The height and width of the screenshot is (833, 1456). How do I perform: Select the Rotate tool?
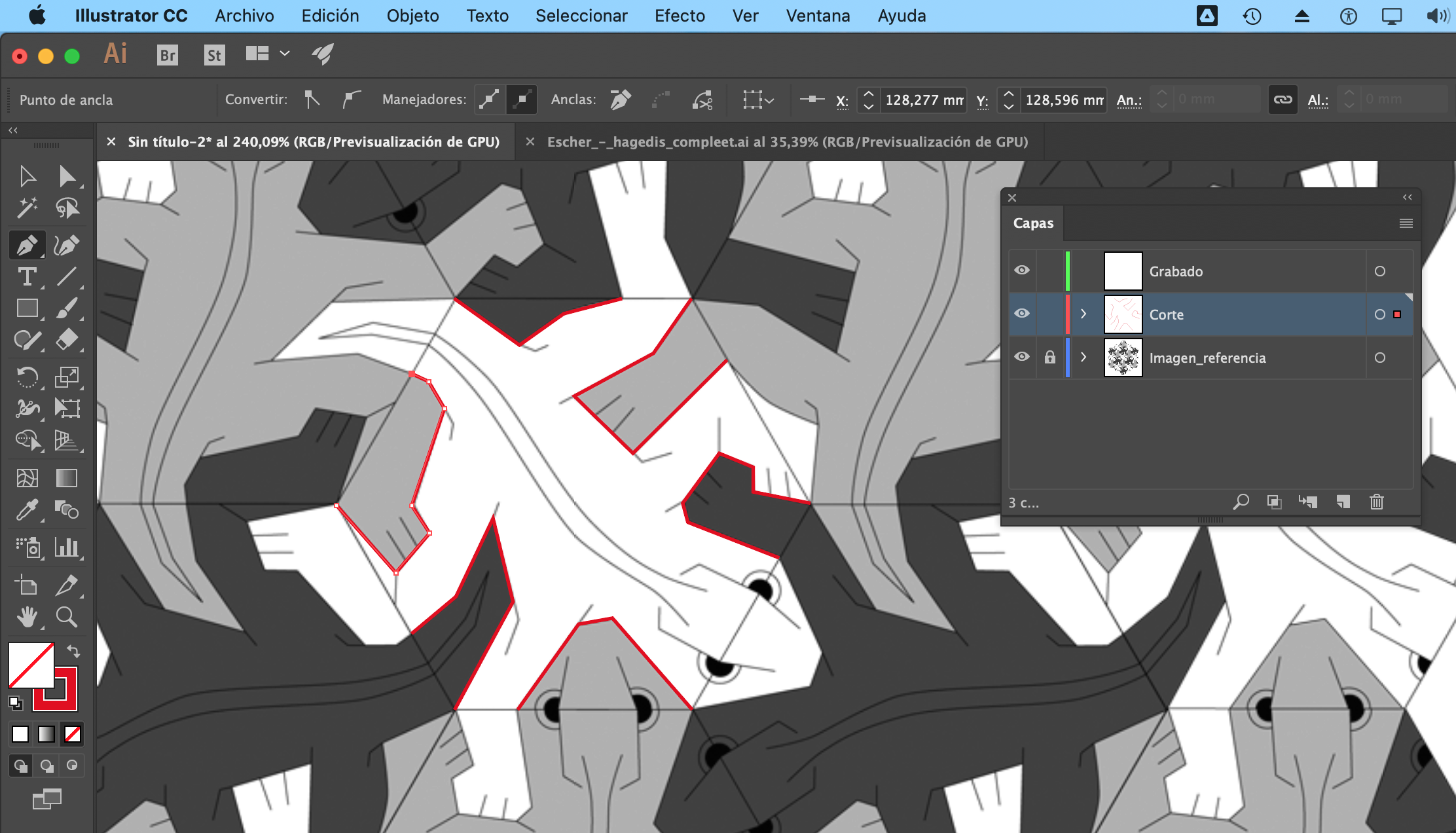[27, 377]
